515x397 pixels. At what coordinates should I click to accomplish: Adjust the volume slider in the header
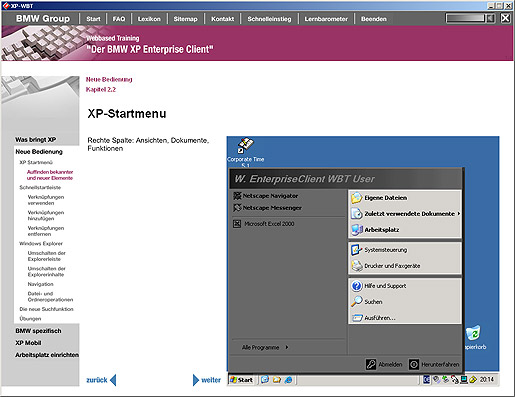465,18
